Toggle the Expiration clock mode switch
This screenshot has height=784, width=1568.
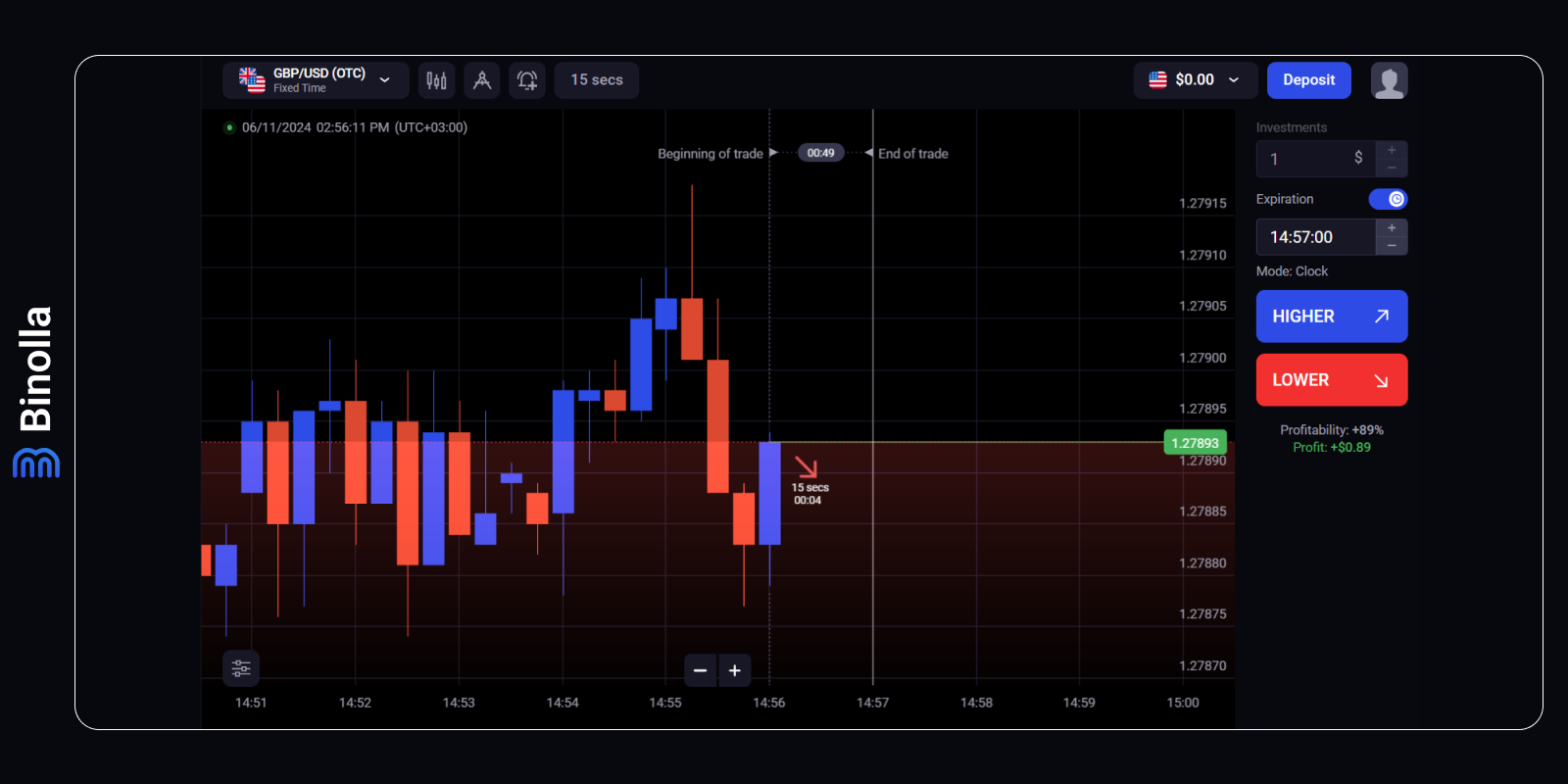coord(1388,199)
